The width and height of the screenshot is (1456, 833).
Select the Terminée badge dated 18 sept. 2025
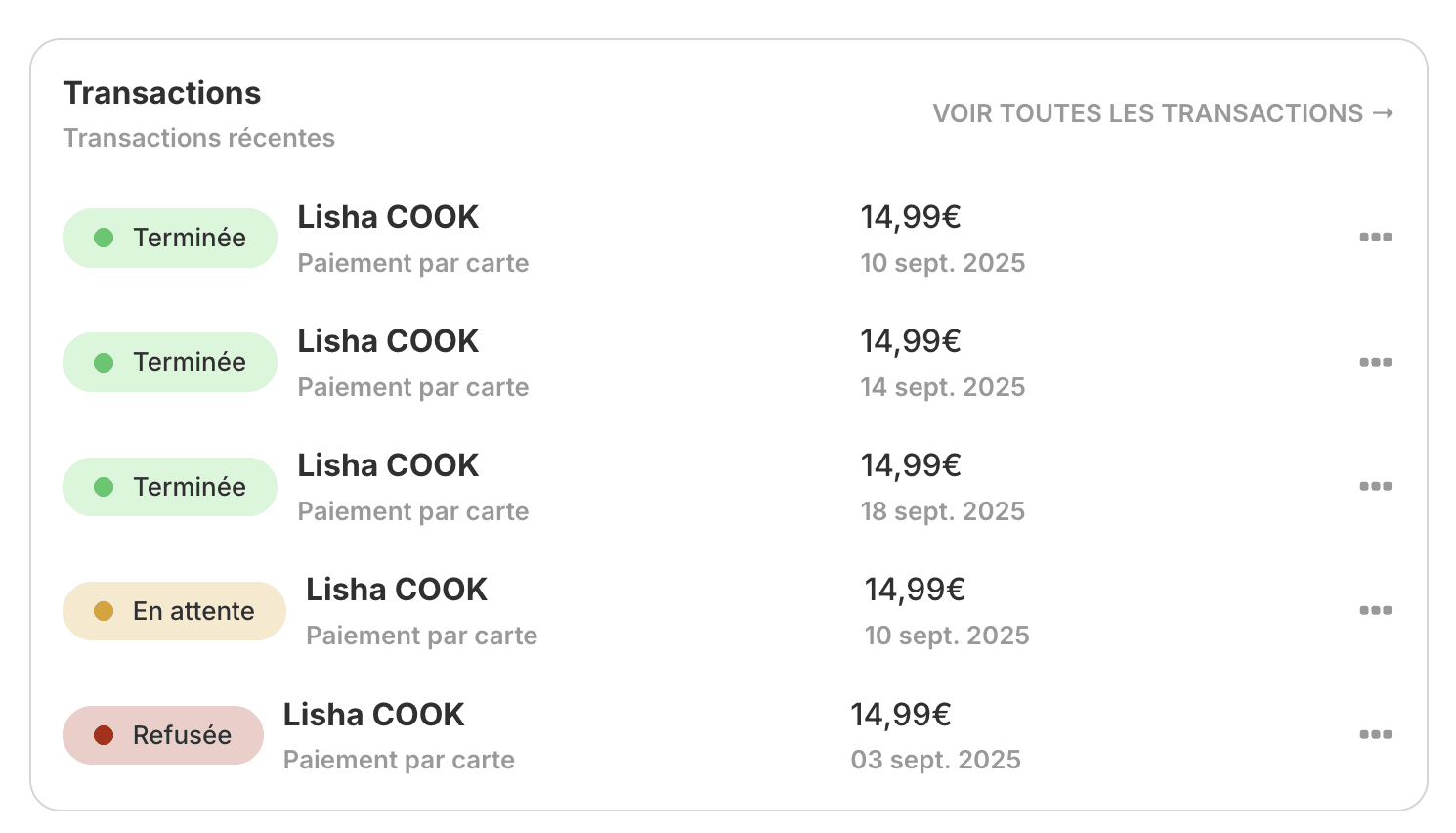click(170, 487)
